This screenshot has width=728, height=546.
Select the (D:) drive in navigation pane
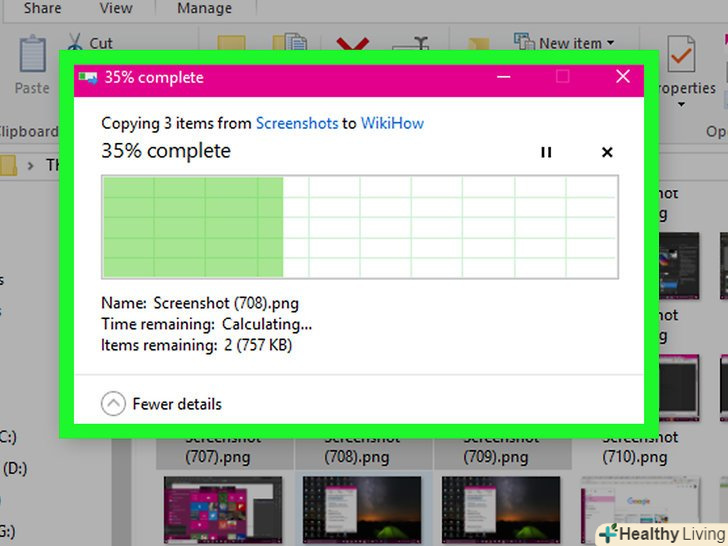click(x=14, y=468)
